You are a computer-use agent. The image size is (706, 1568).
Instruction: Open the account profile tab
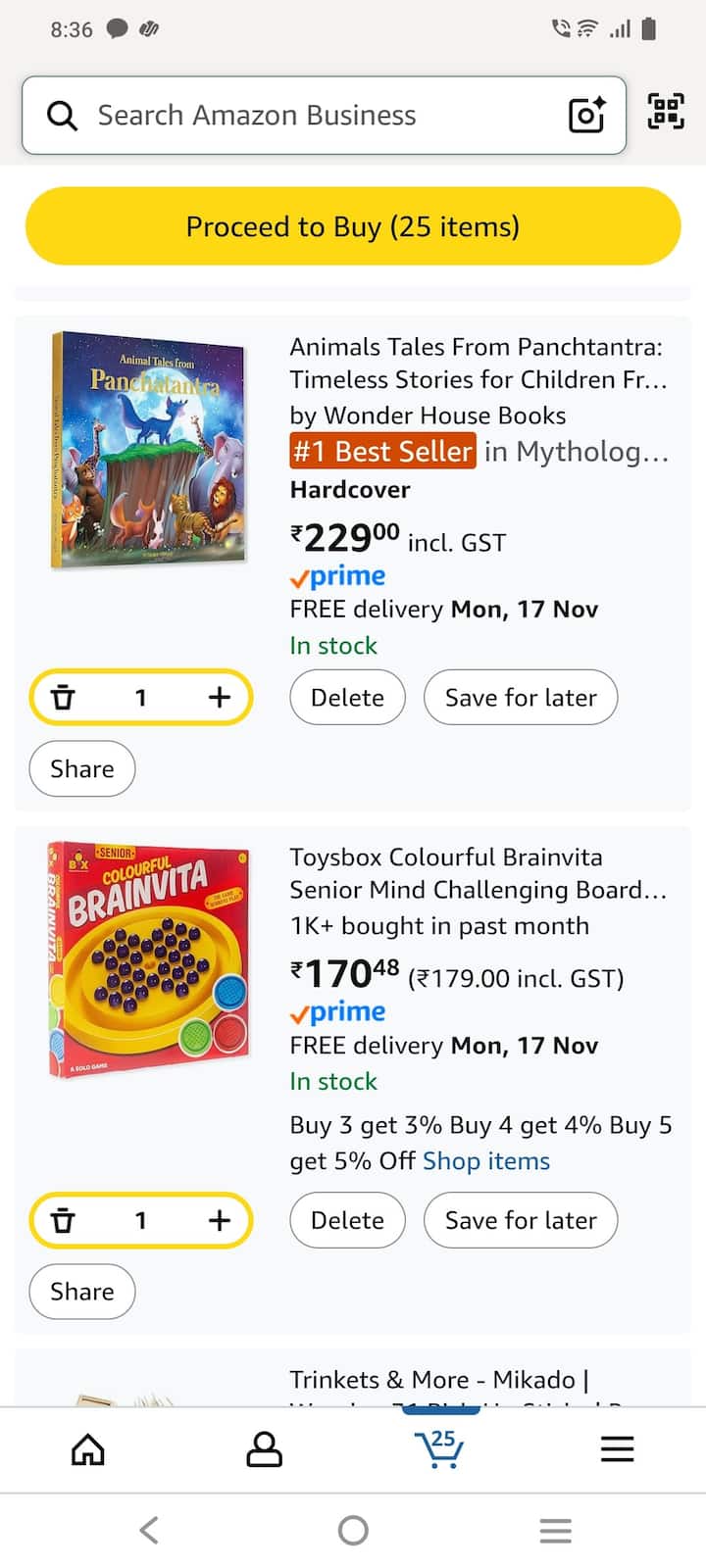click(264, 1448)
